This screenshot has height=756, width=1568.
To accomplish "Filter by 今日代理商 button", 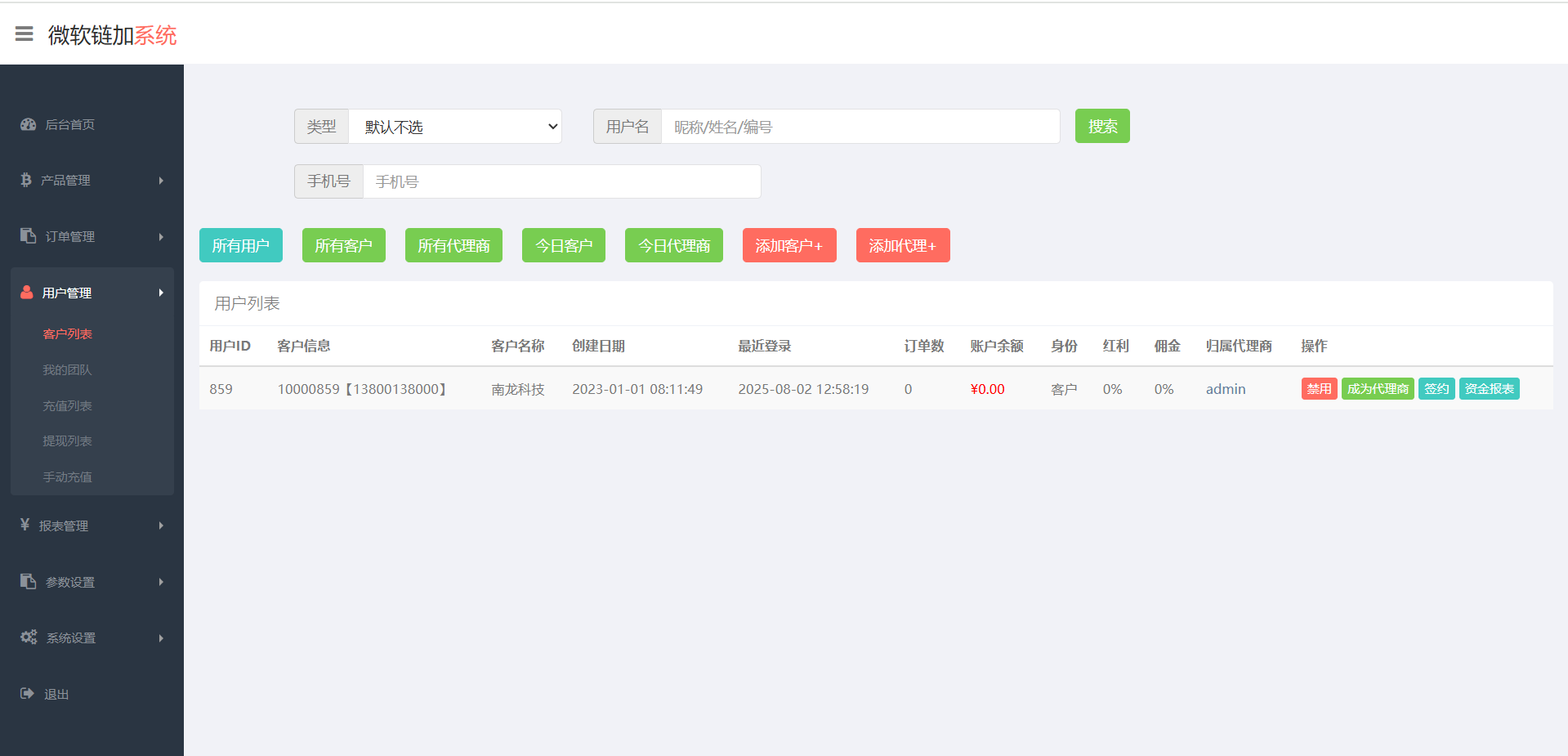I will tap(674, 245).
